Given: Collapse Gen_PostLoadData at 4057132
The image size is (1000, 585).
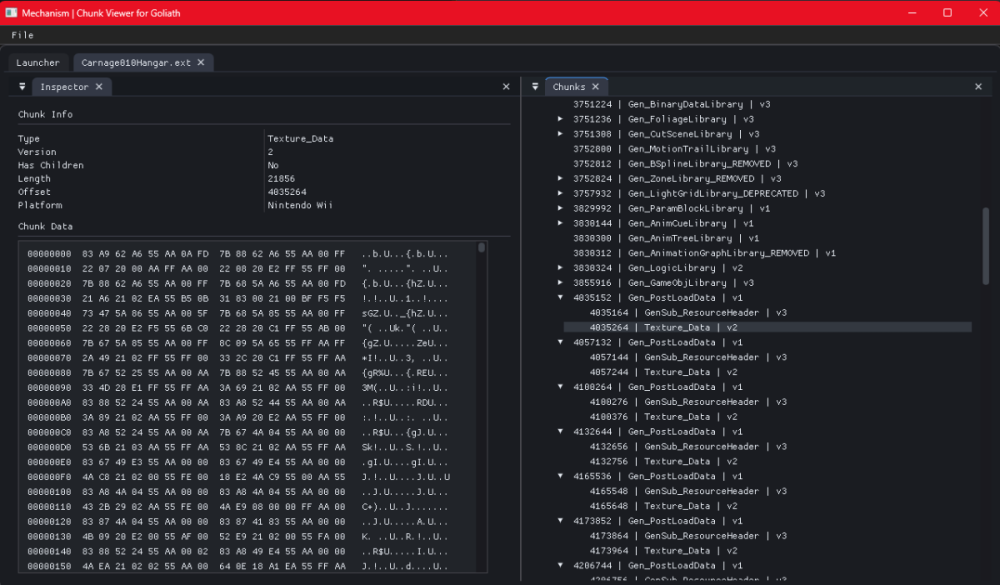Looking at the screenshot, I should click(561, 343).
